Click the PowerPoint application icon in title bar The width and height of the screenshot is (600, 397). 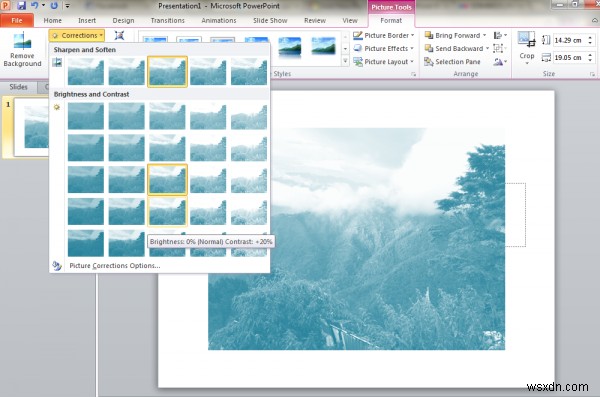[x=6, y=5]
